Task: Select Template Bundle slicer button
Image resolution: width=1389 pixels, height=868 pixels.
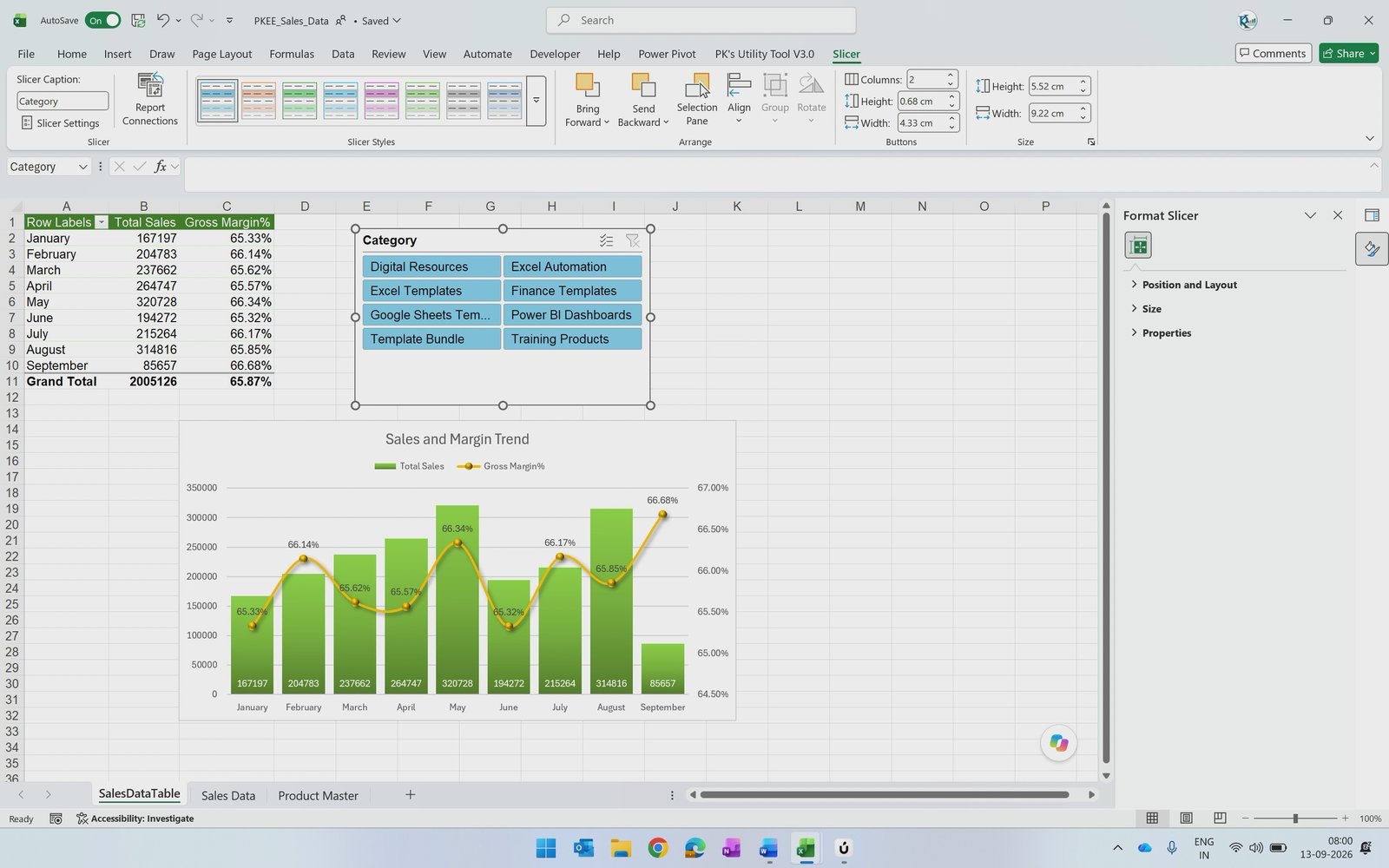Action: click(431, 339)
